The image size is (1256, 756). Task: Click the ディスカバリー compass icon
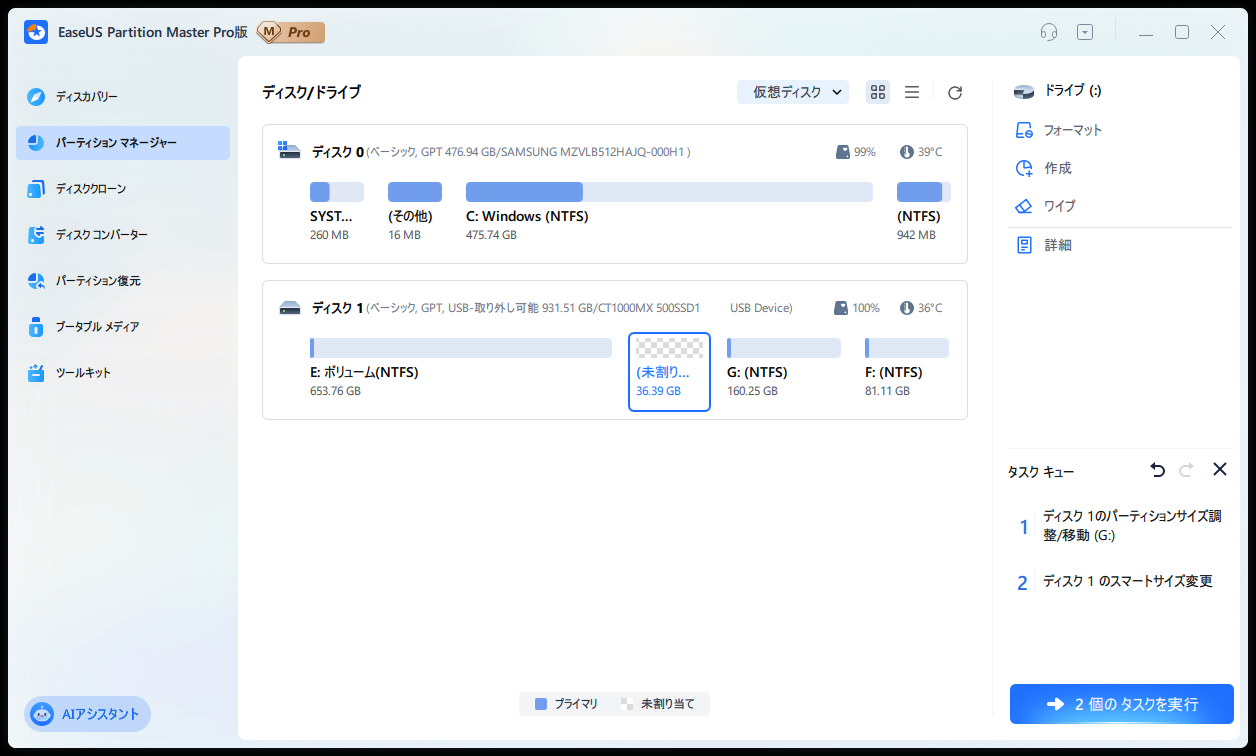(x=37, y=97)
